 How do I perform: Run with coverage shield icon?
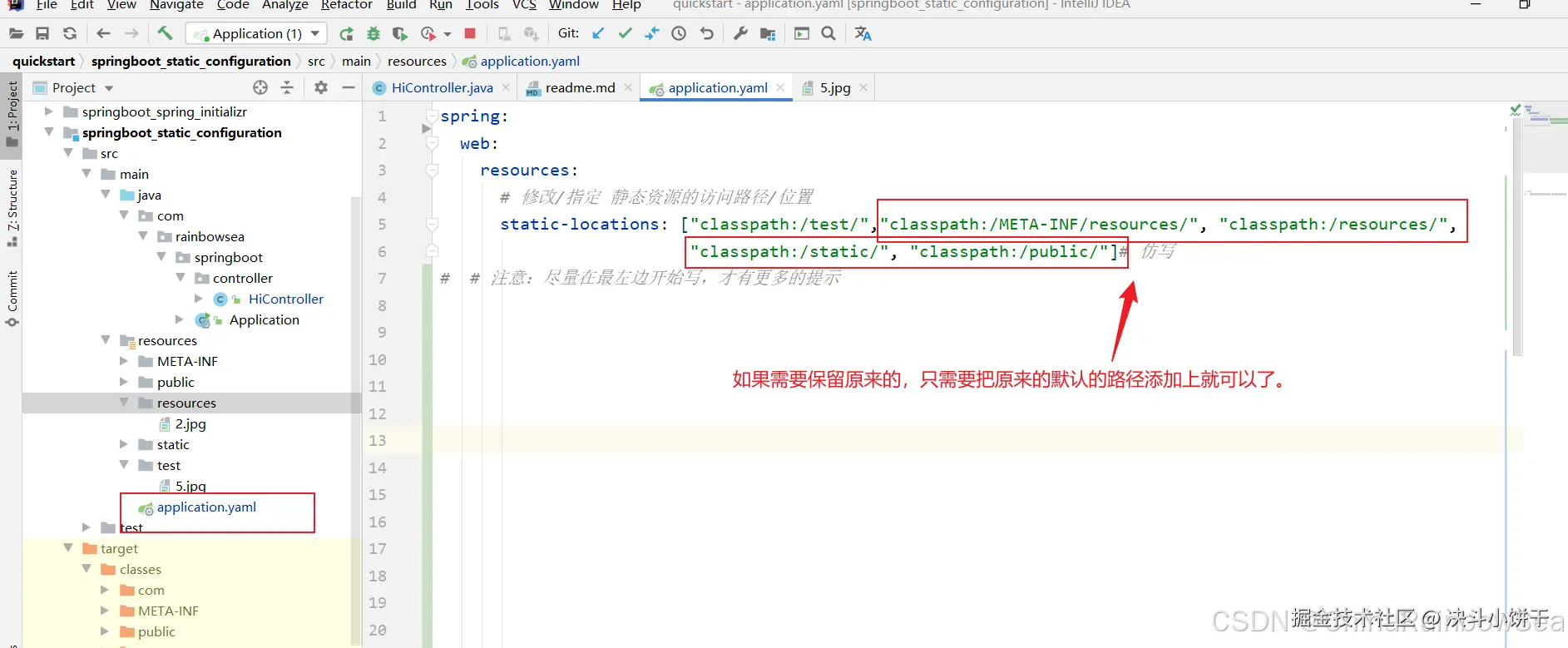pyautogui.click(x=400, y=34)
